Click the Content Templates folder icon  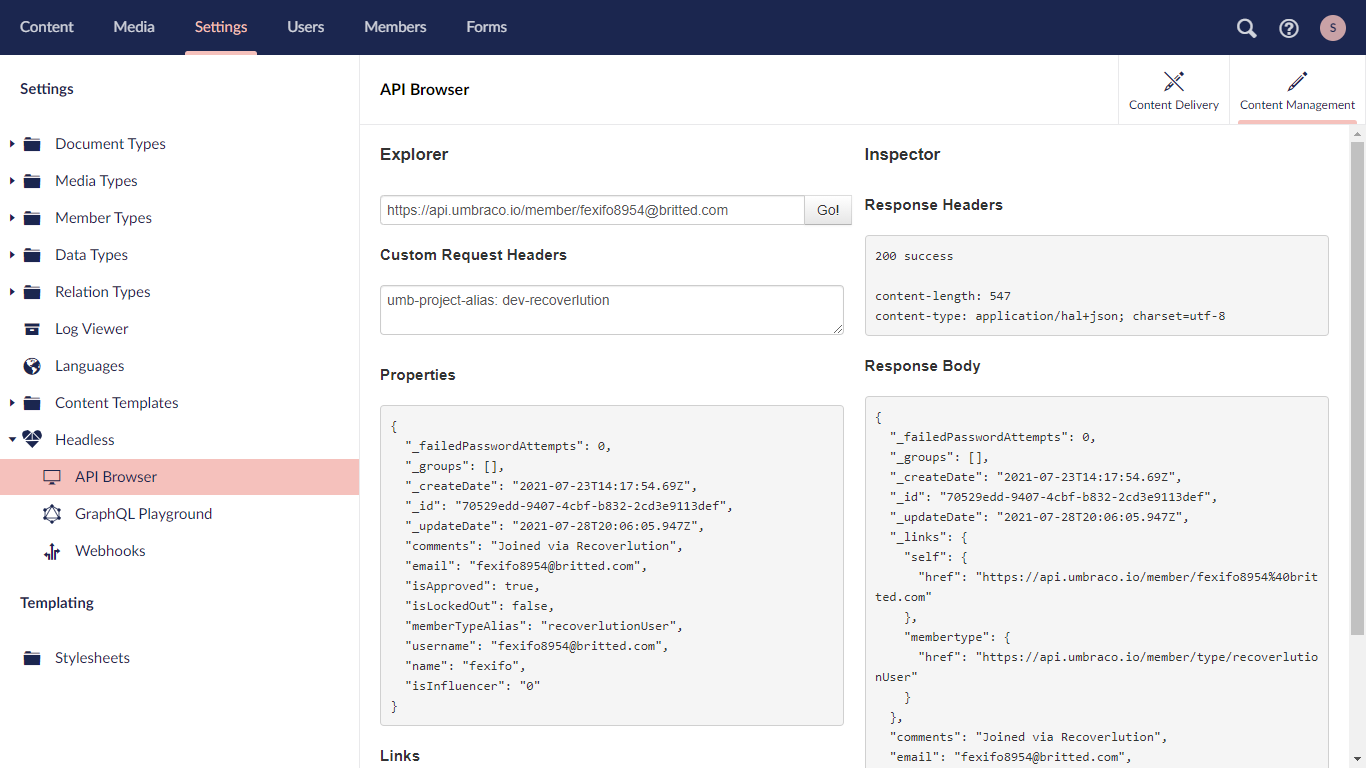pyautogui.click(x=32, y=403)
